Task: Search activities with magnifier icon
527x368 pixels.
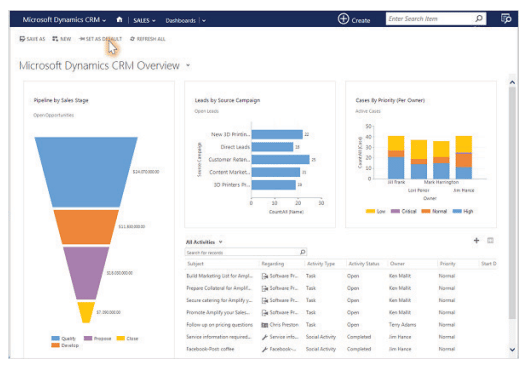Action: pos(302,252)
